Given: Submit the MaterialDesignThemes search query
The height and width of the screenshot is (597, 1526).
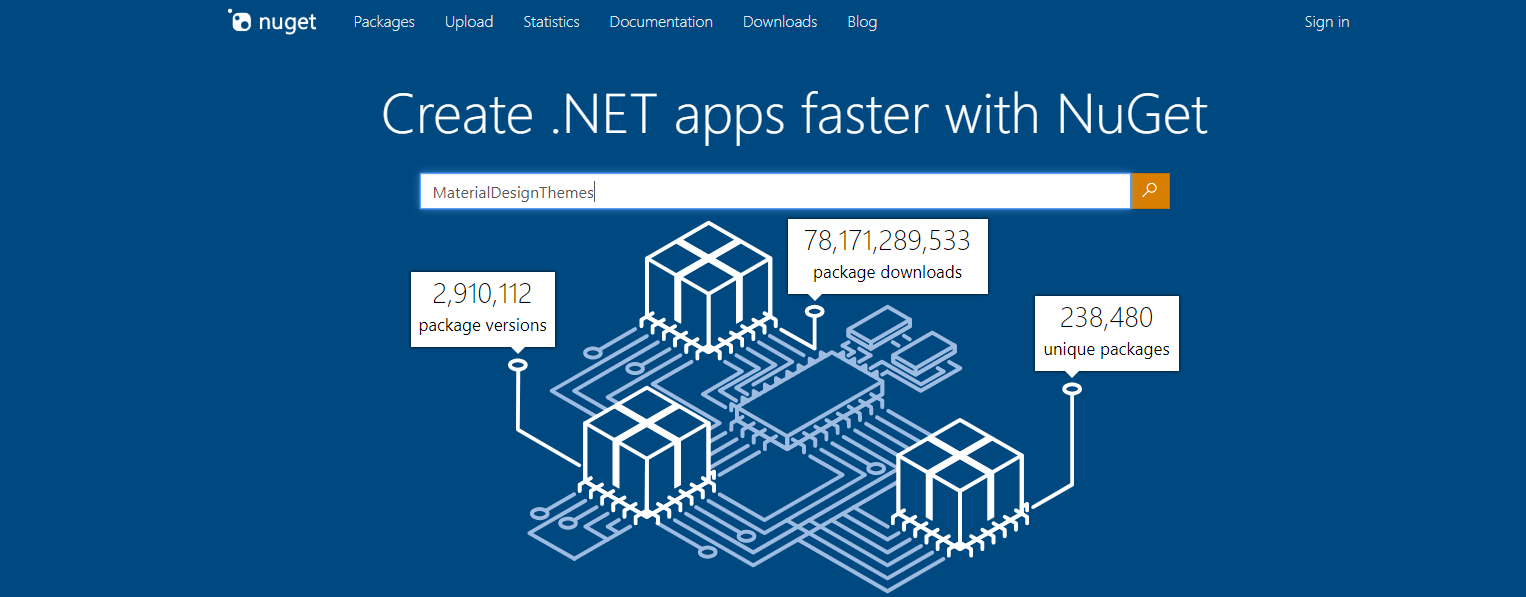Looking at the screenshot, I should [x=1150, y=191].
